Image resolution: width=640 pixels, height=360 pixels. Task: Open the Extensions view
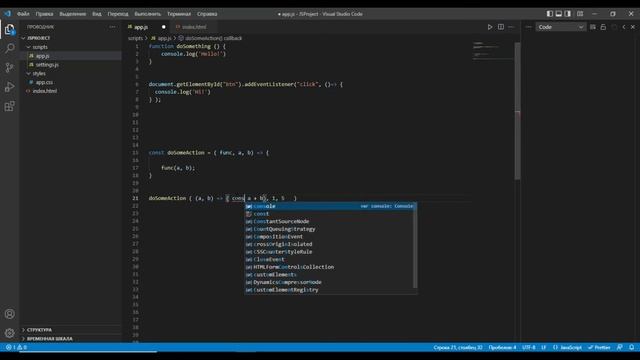click(9, 107)
